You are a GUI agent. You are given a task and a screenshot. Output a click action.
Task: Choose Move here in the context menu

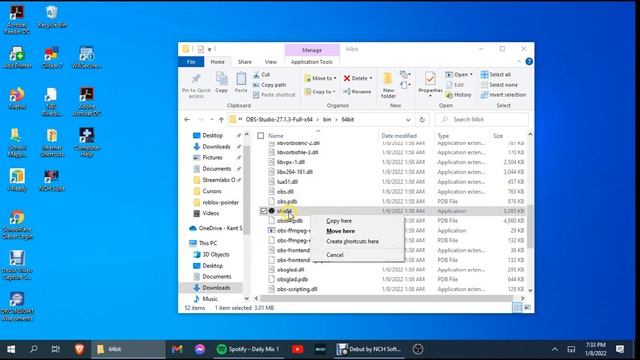(340, 231)
